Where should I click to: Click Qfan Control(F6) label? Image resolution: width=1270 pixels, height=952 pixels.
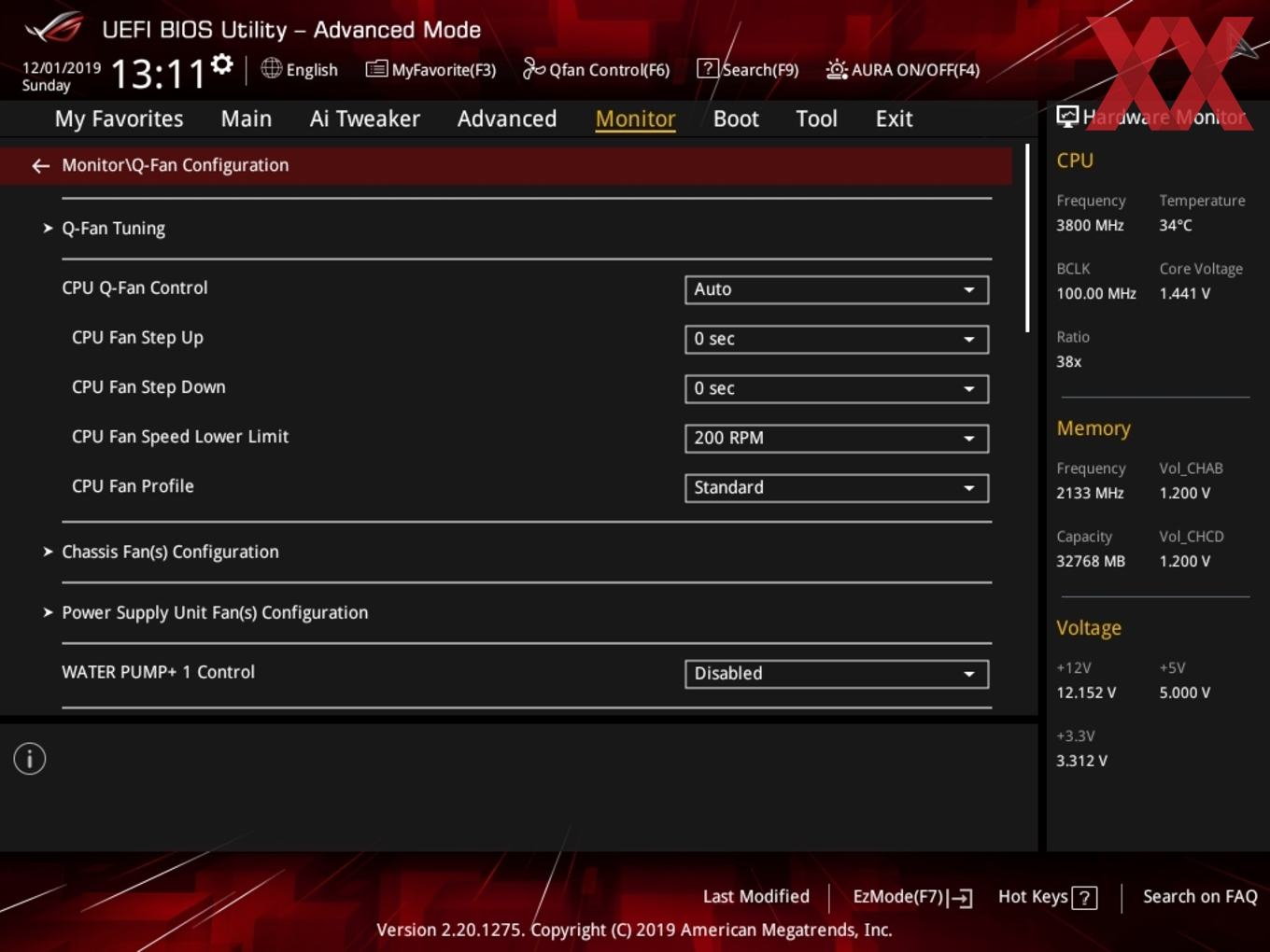pyautogui.click(x=609, y=70)
